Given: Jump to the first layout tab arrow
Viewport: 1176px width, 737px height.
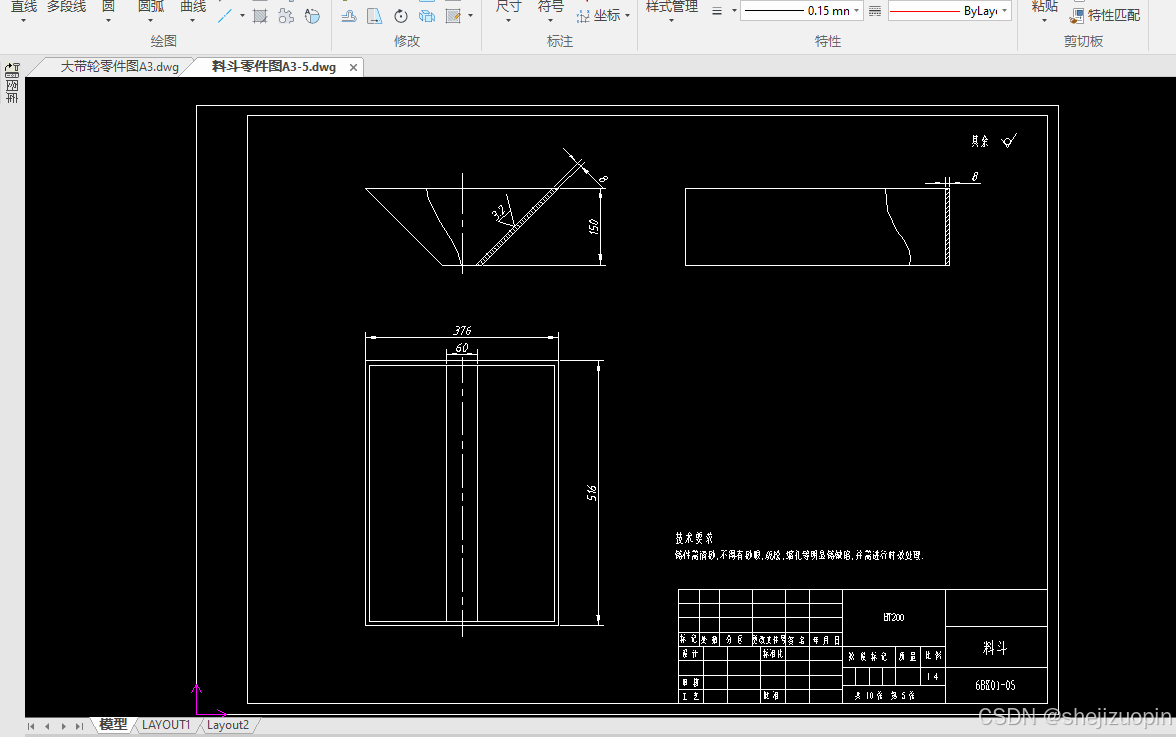Looking at the screenshot, I should point(31,727).
